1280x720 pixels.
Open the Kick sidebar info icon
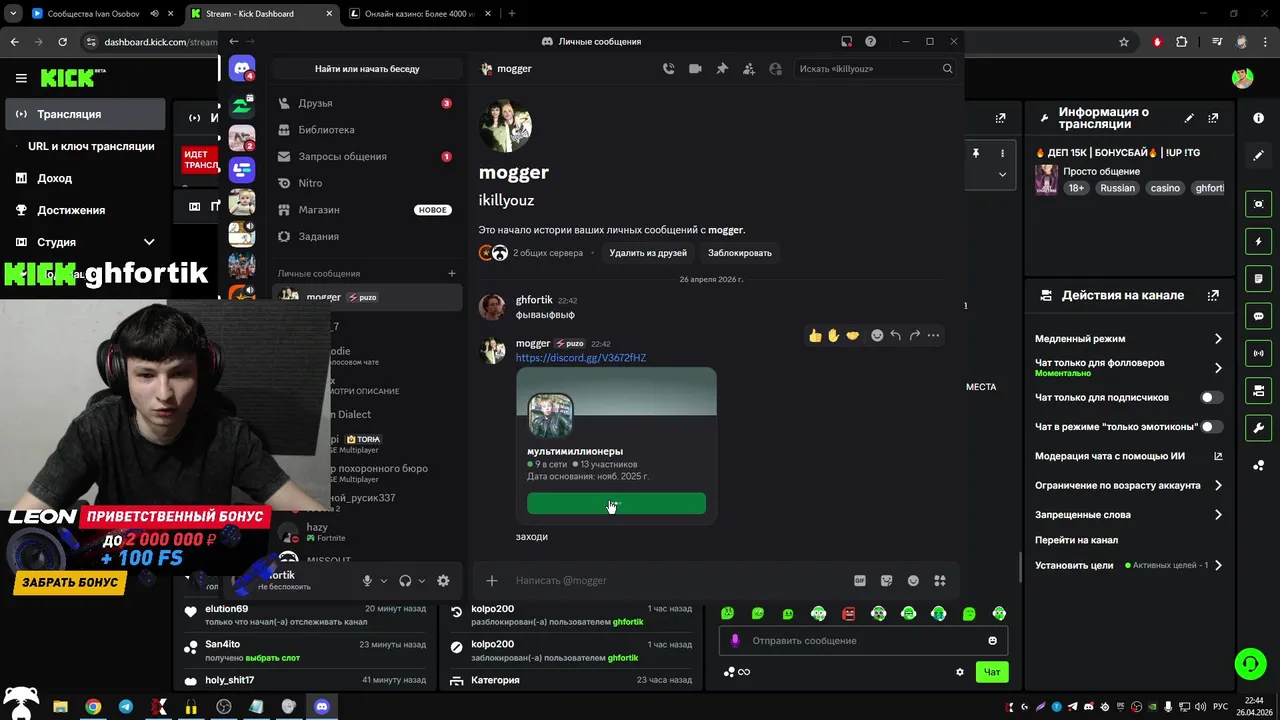(1258, 118)
